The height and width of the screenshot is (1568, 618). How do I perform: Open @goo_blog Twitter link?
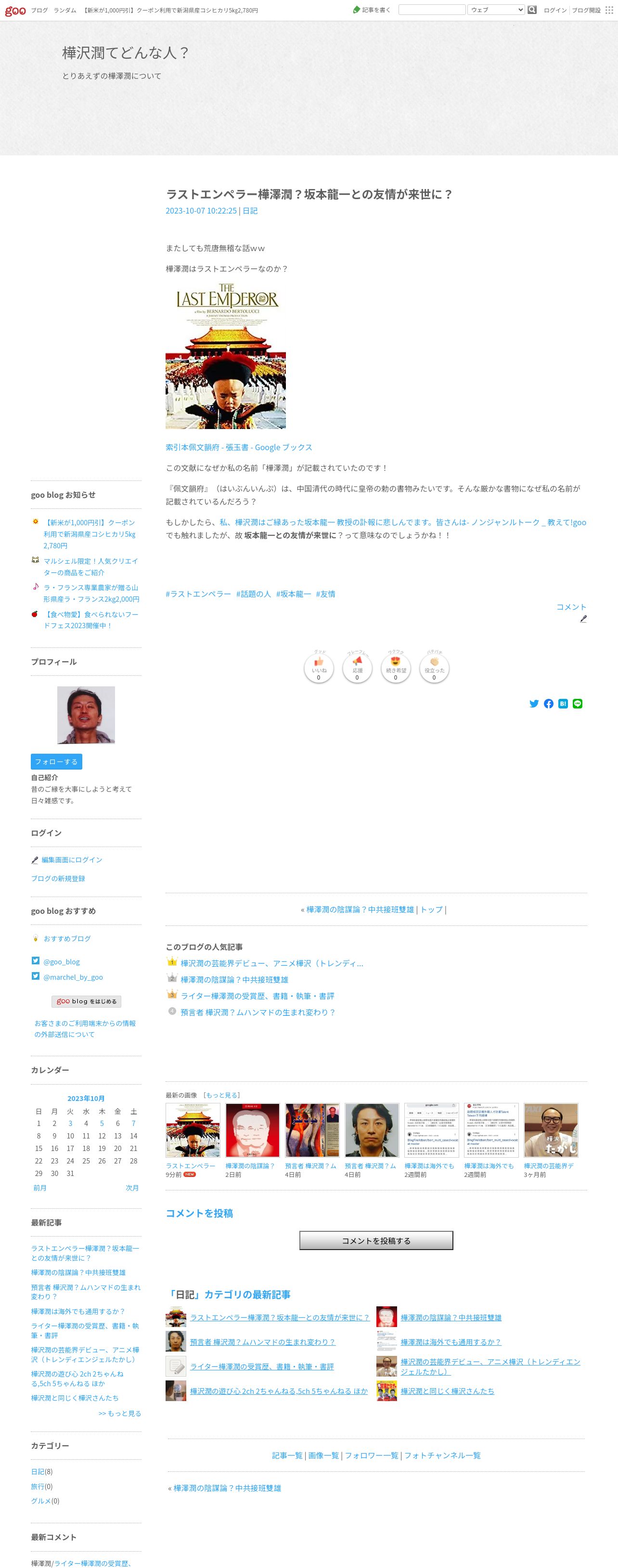pyautogui.click(x=62, y=962)
